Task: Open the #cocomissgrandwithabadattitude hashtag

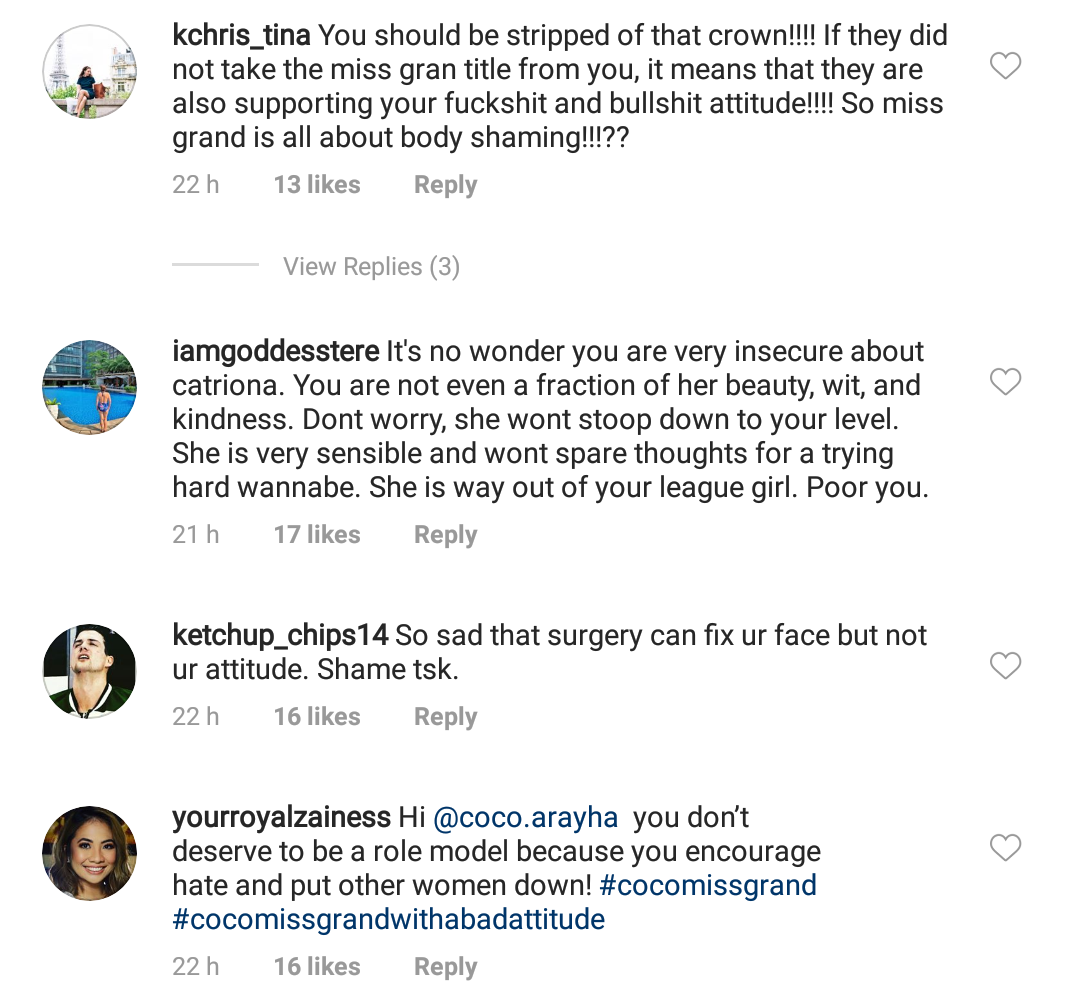Action: (389, 919)
